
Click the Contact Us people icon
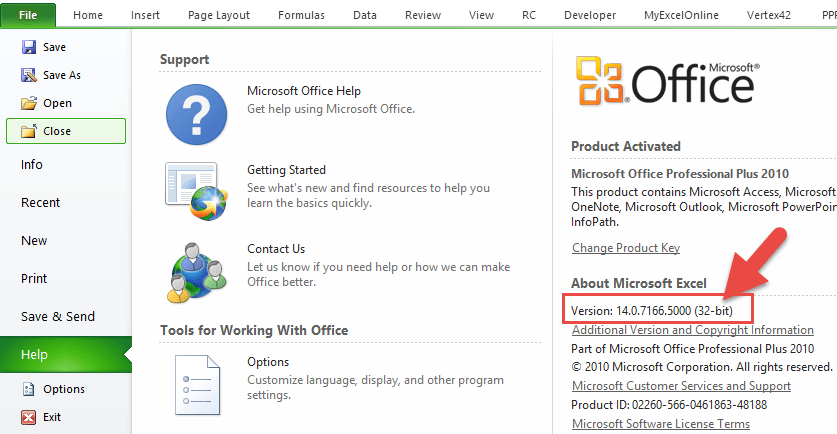[196, 272]
